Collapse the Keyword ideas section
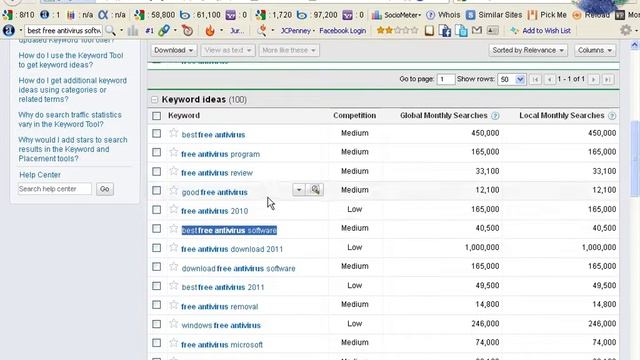Screen dimensions: 640x360 (x=154, y=100)
